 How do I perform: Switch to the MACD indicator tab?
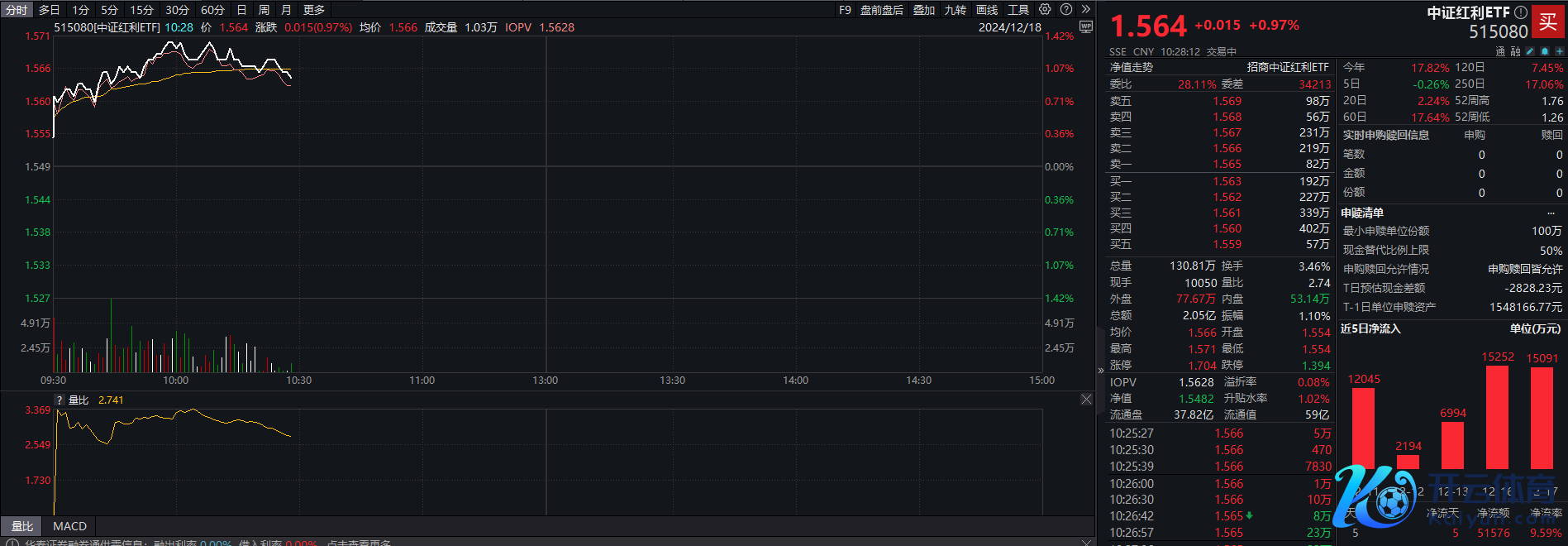[x=69, y=526]
